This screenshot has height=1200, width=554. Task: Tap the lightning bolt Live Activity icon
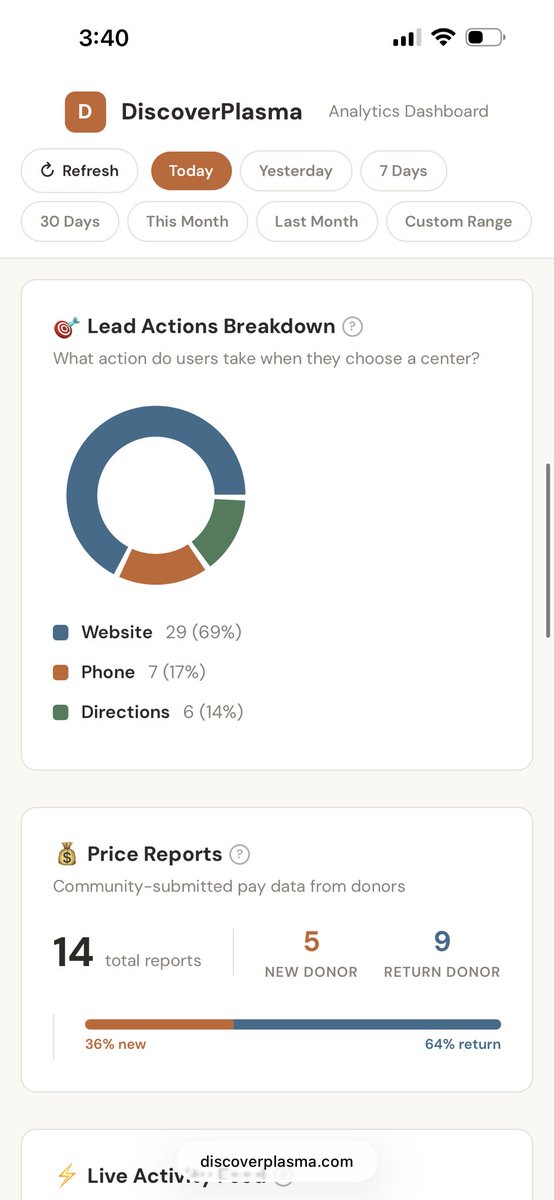(x=66, y=1176)
